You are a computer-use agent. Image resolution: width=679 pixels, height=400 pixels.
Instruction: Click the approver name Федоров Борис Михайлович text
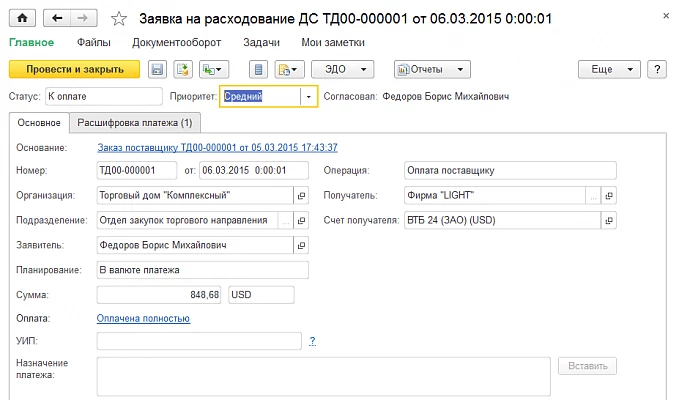[446, 97]
